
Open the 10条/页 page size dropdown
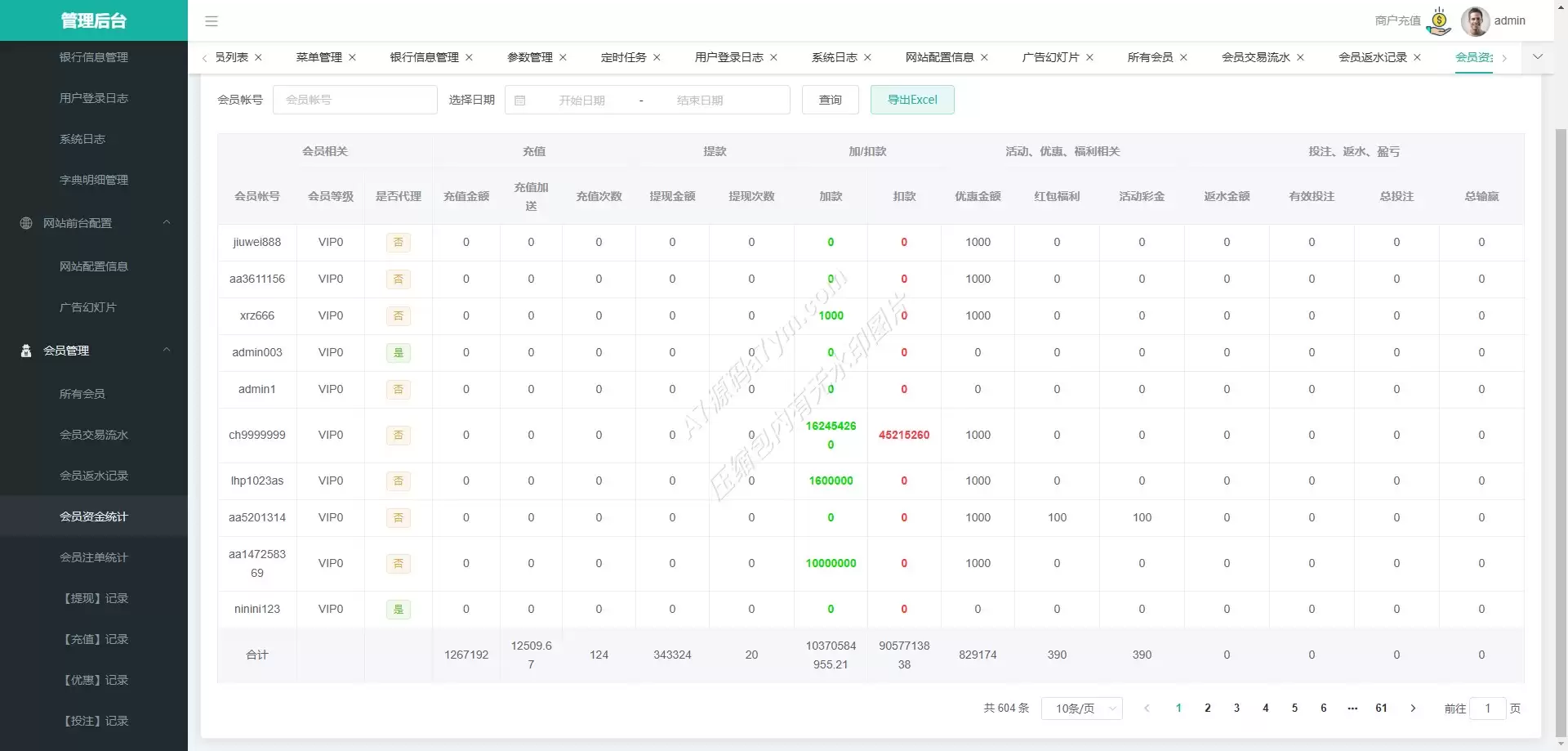pyautogui.click(x=1081, y=709)
